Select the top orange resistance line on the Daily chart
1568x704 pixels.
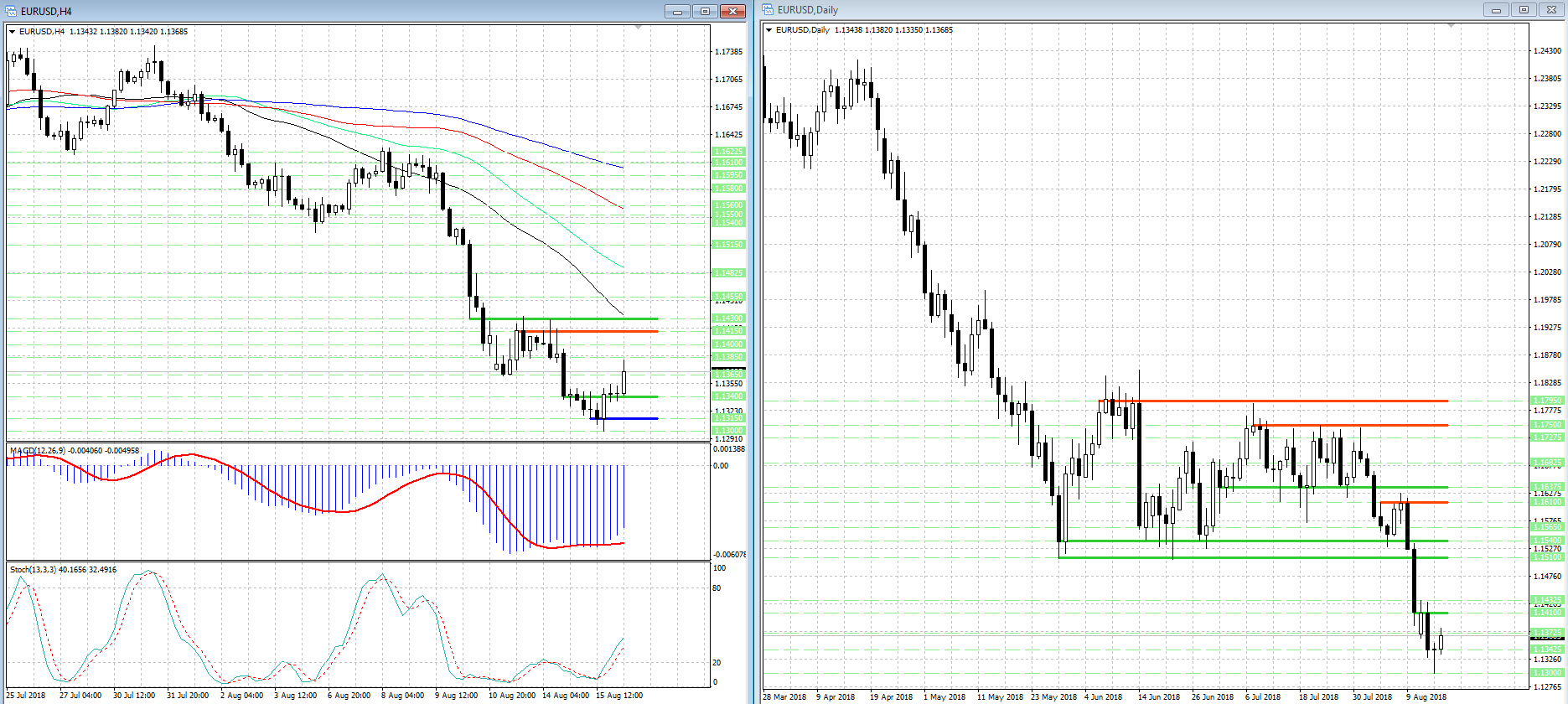pos(1274,401)
